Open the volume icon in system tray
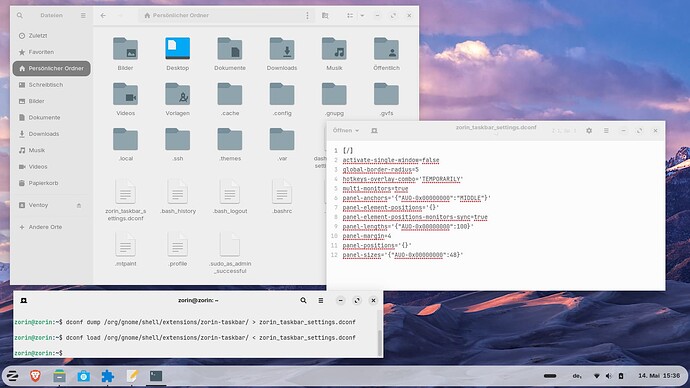 [x=609, y=376]
